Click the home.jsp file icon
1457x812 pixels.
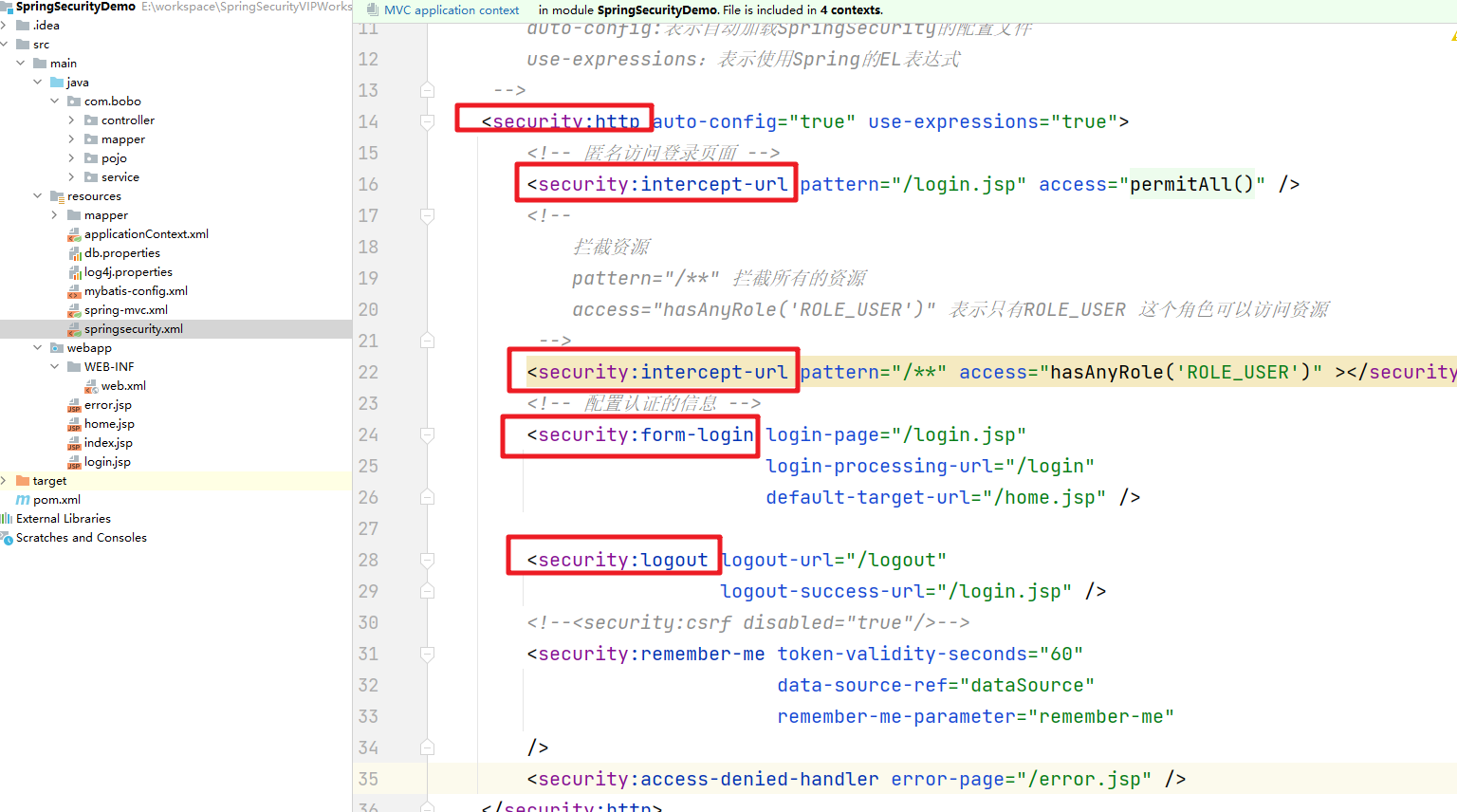74,424
